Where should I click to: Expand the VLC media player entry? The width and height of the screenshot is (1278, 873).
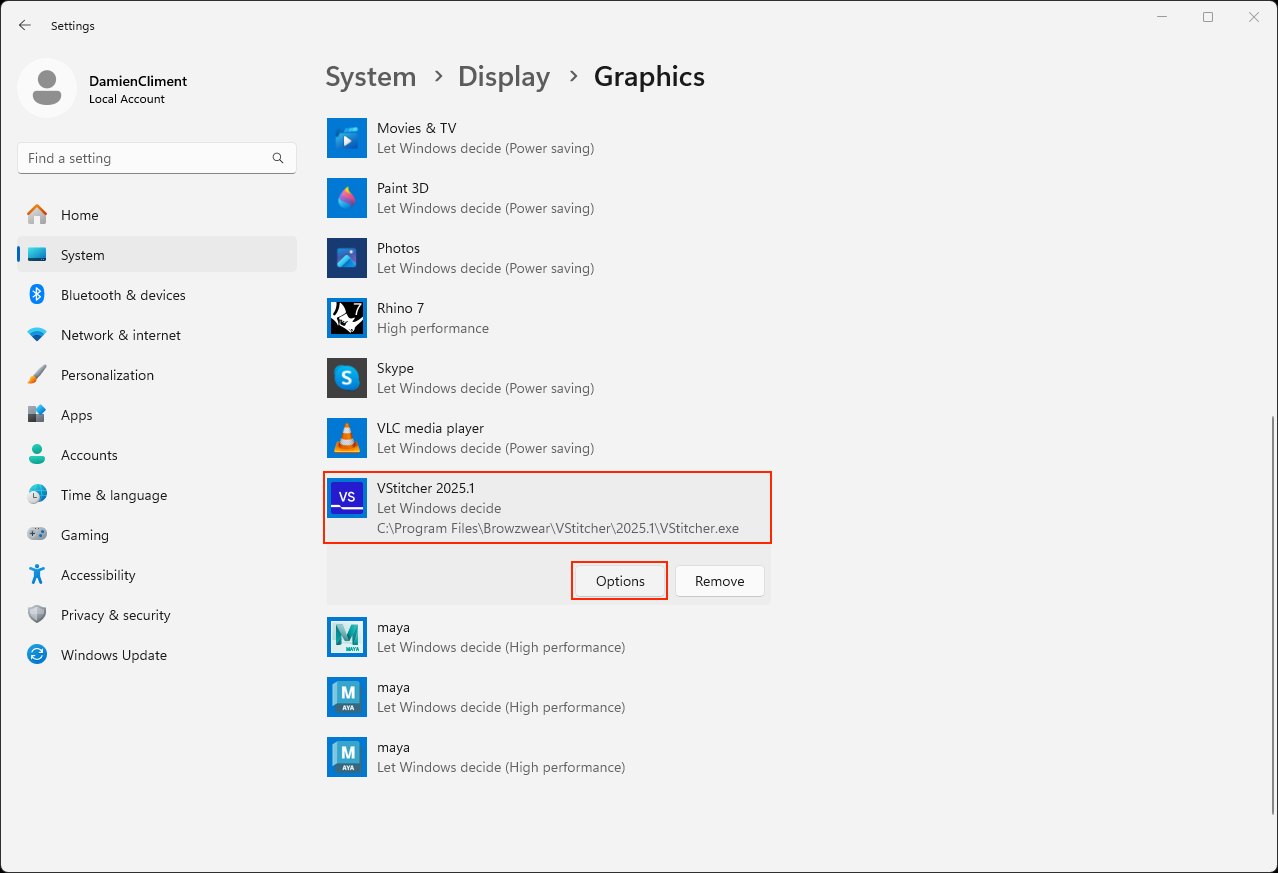pyautogui.click(x=548, y=438)
